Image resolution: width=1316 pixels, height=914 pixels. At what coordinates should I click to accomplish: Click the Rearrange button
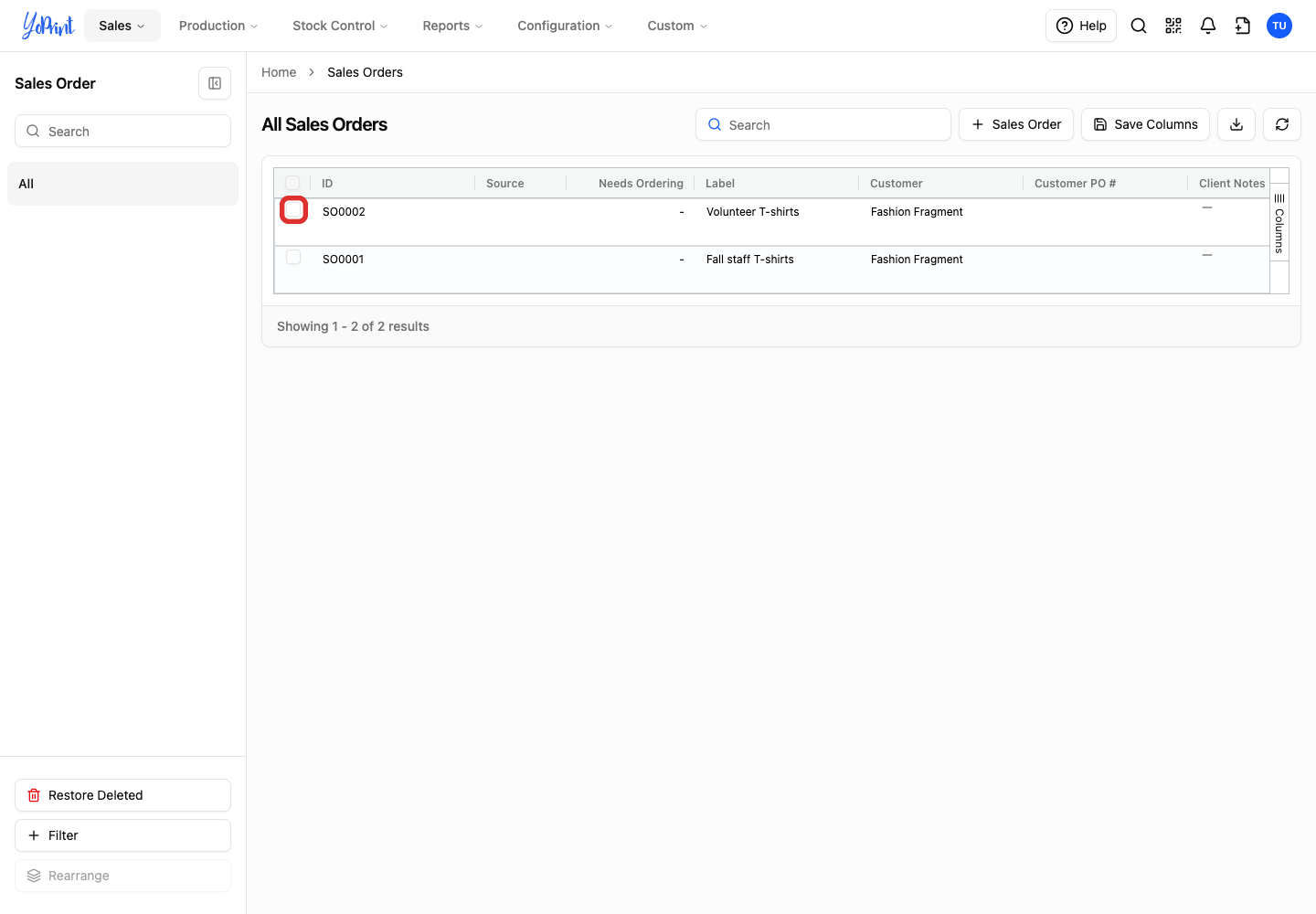122,876
